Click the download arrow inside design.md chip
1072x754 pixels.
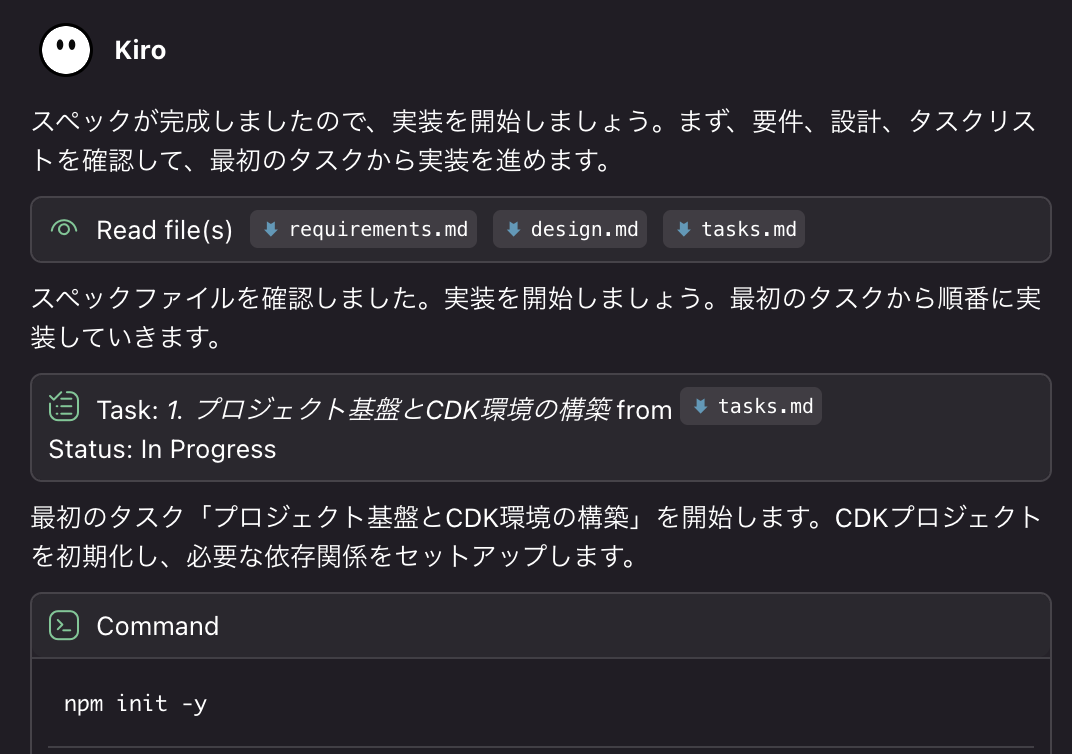point(516,229)
